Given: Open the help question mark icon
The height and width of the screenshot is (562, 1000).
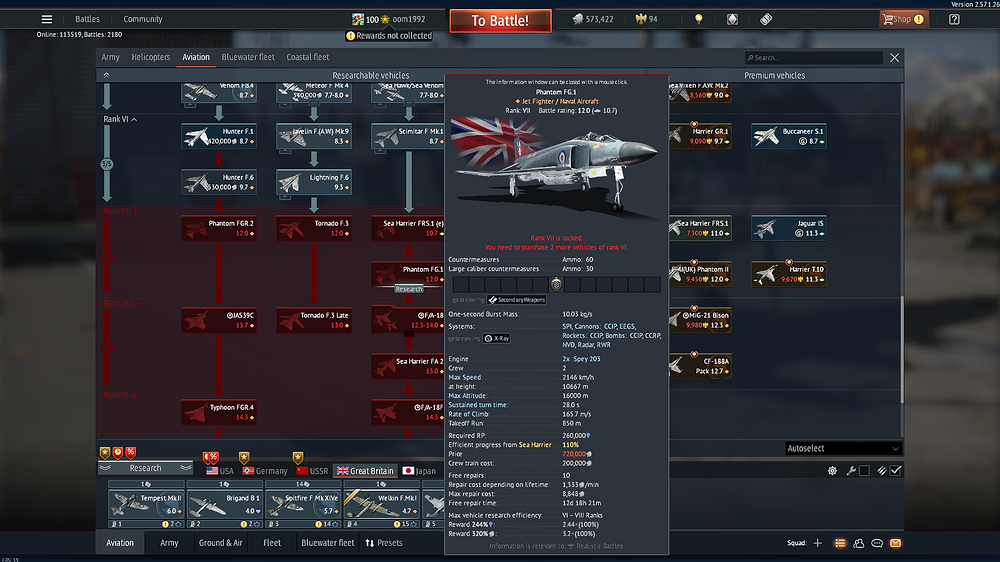Looking at the screenshot, I should (x=954, y=19).
